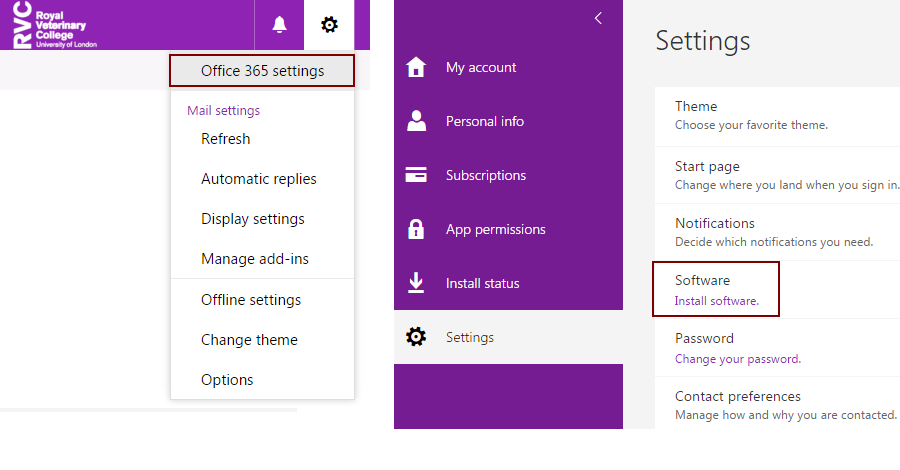Screen dimensions: 900x470
Task: Click the Change your password link
Action: tap(738, 359)
